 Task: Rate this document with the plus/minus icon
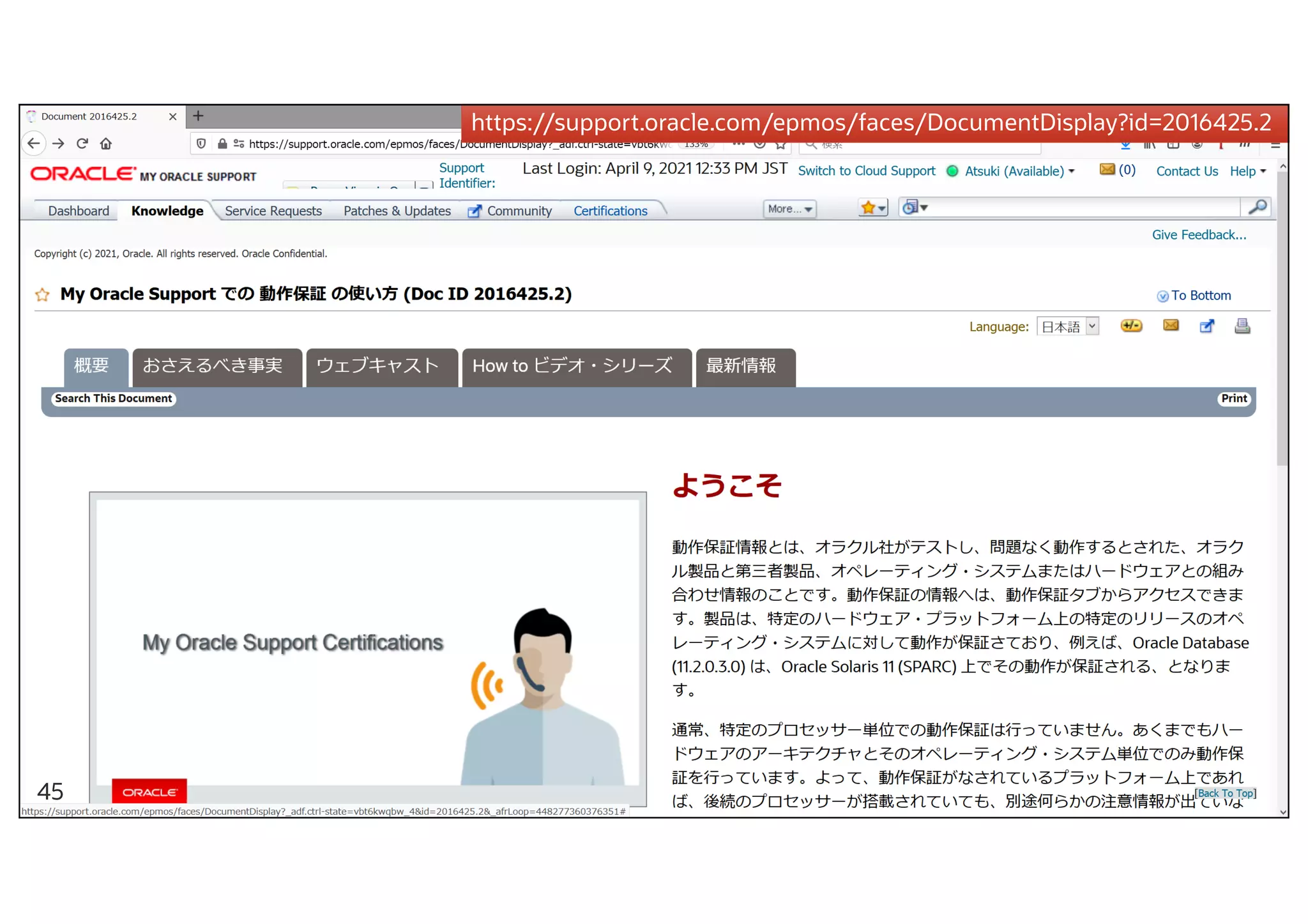(1131, 326)
